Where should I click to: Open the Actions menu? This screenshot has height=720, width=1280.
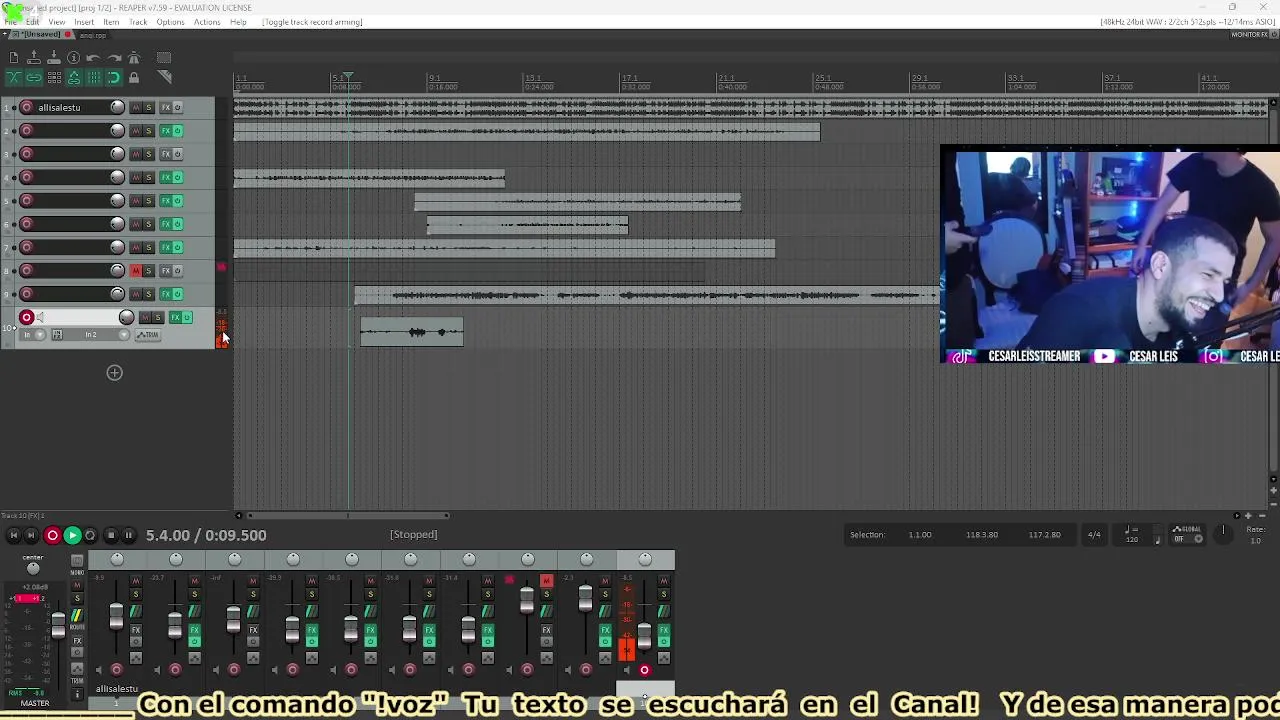pos(207,22)
